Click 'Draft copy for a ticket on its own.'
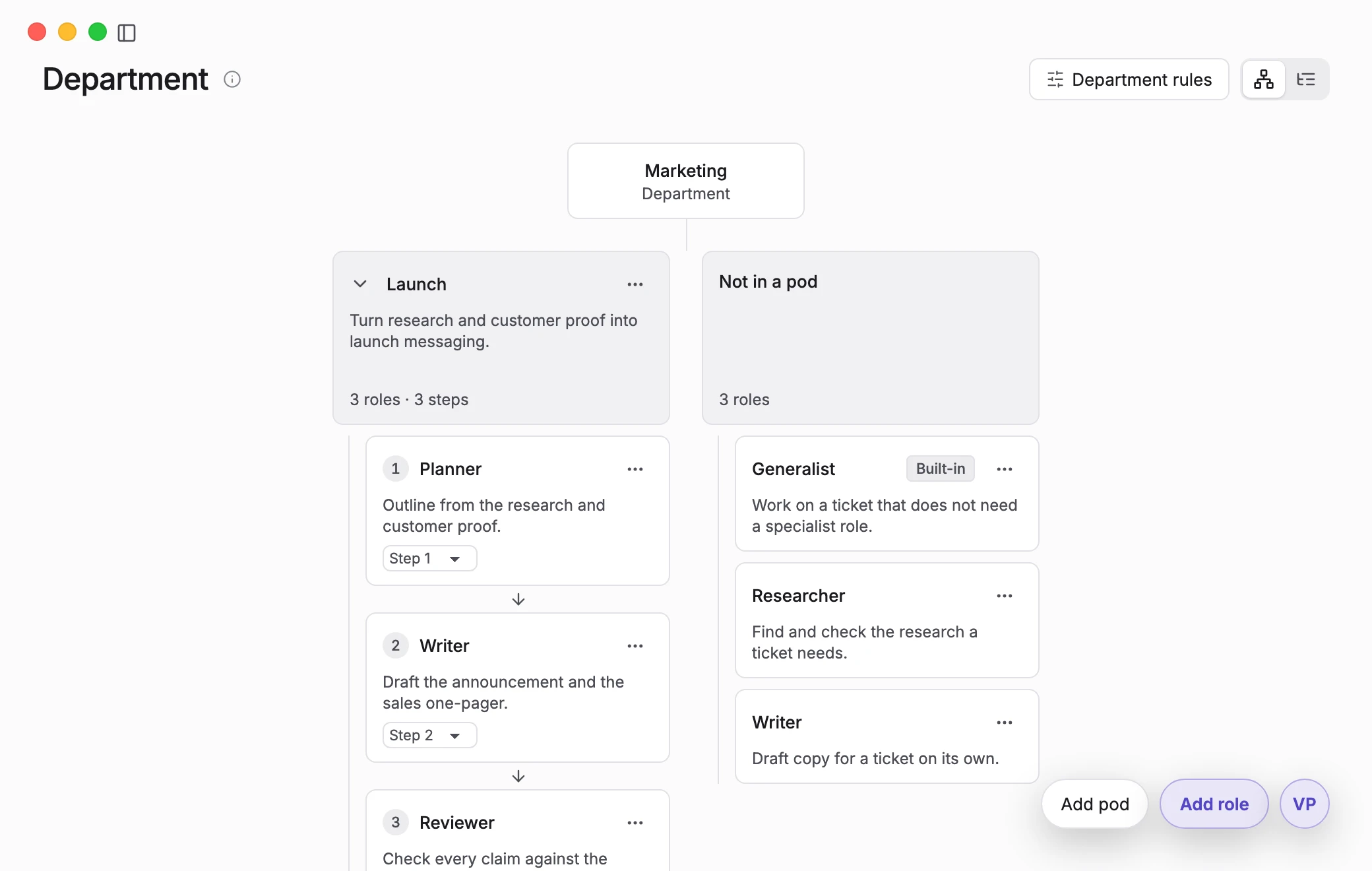 click(x=875, y=759)
